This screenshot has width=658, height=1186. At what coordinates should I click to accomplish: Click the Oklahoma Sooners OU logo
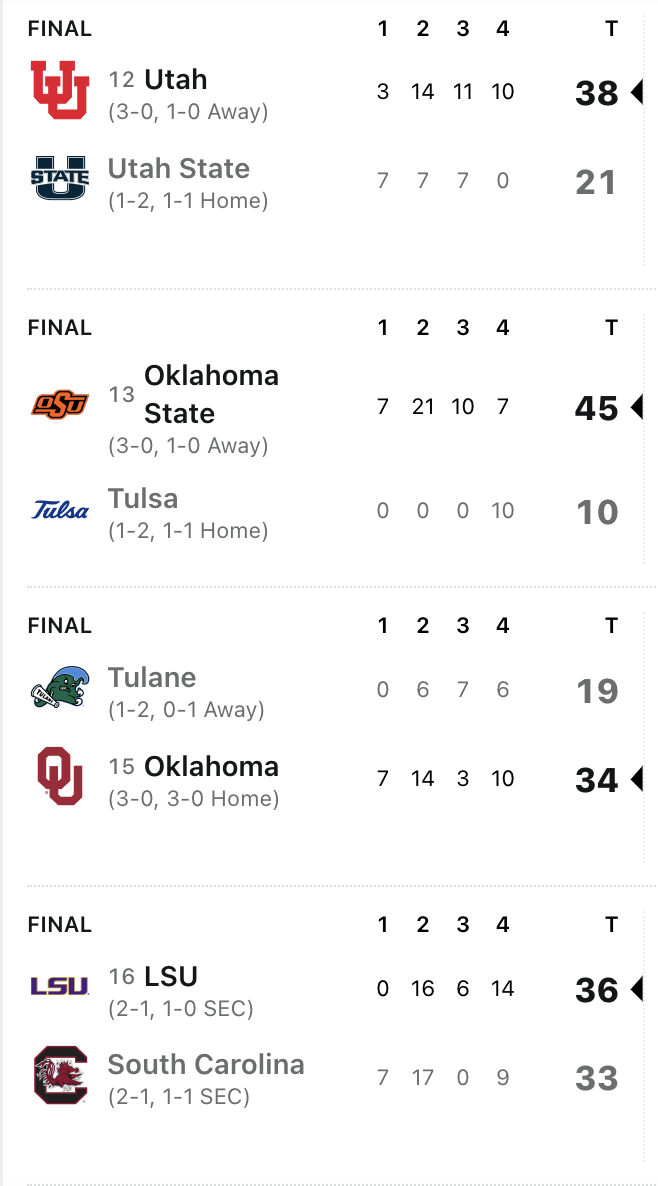point(59,777)
